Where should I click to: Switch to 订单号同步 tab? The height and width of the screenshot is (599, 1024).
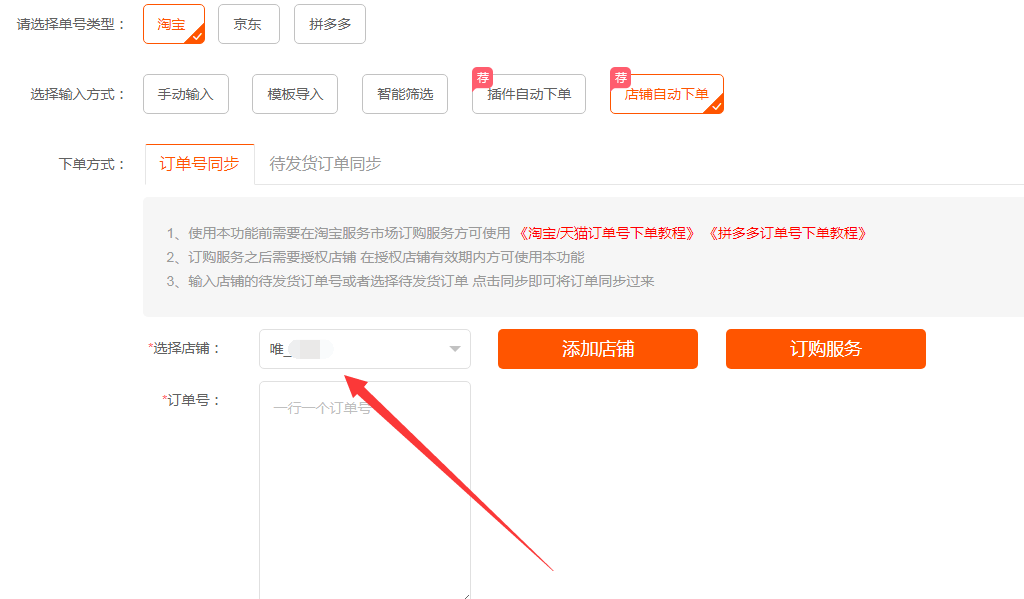pyautogui.click(x=199, y=164)
